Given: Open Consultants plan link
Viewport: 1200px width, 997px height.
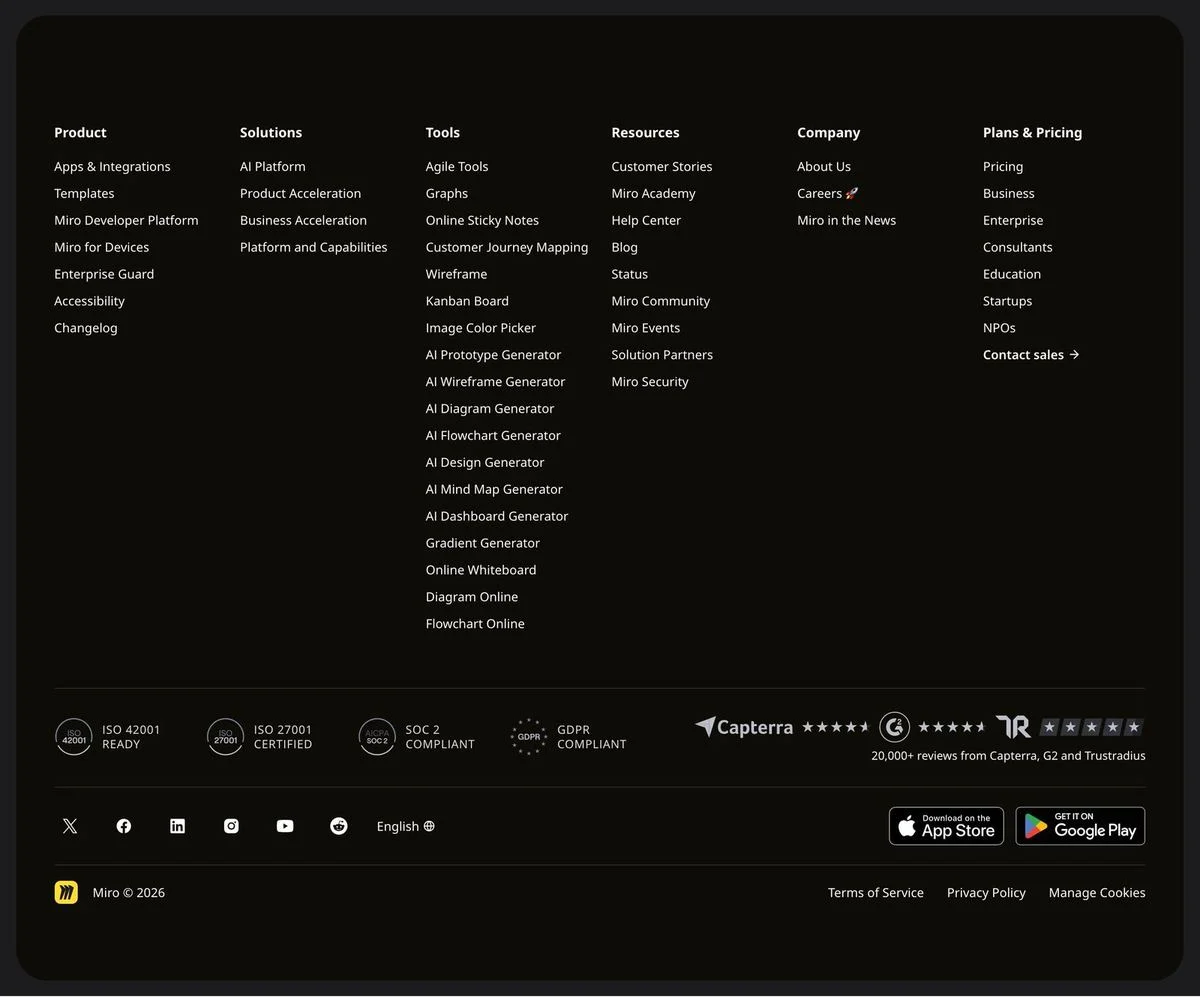Looking at the screenshot, I should [1018, 248].
